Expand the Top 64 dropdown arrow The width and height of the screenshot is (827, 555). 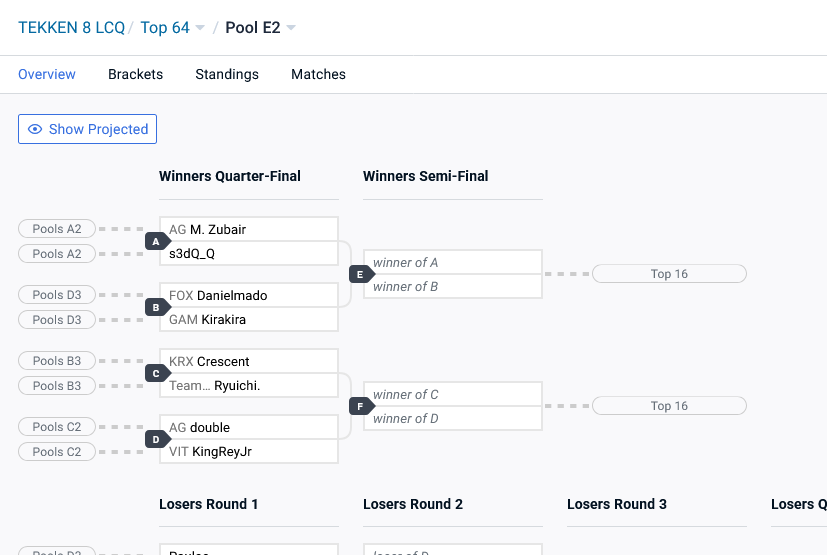tap(200, 28)
